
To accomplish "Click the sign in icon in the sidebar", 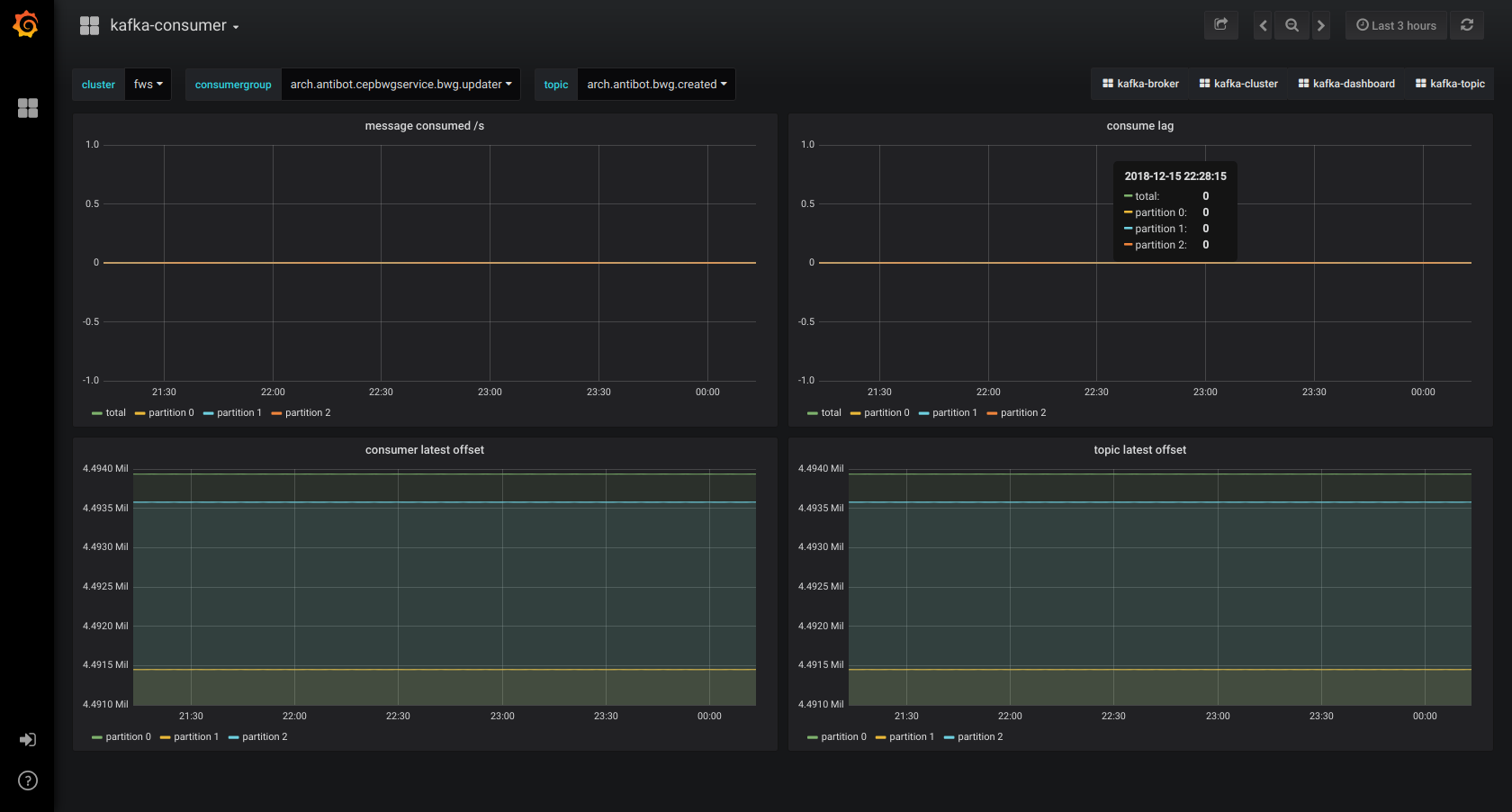I will (28, 740).
